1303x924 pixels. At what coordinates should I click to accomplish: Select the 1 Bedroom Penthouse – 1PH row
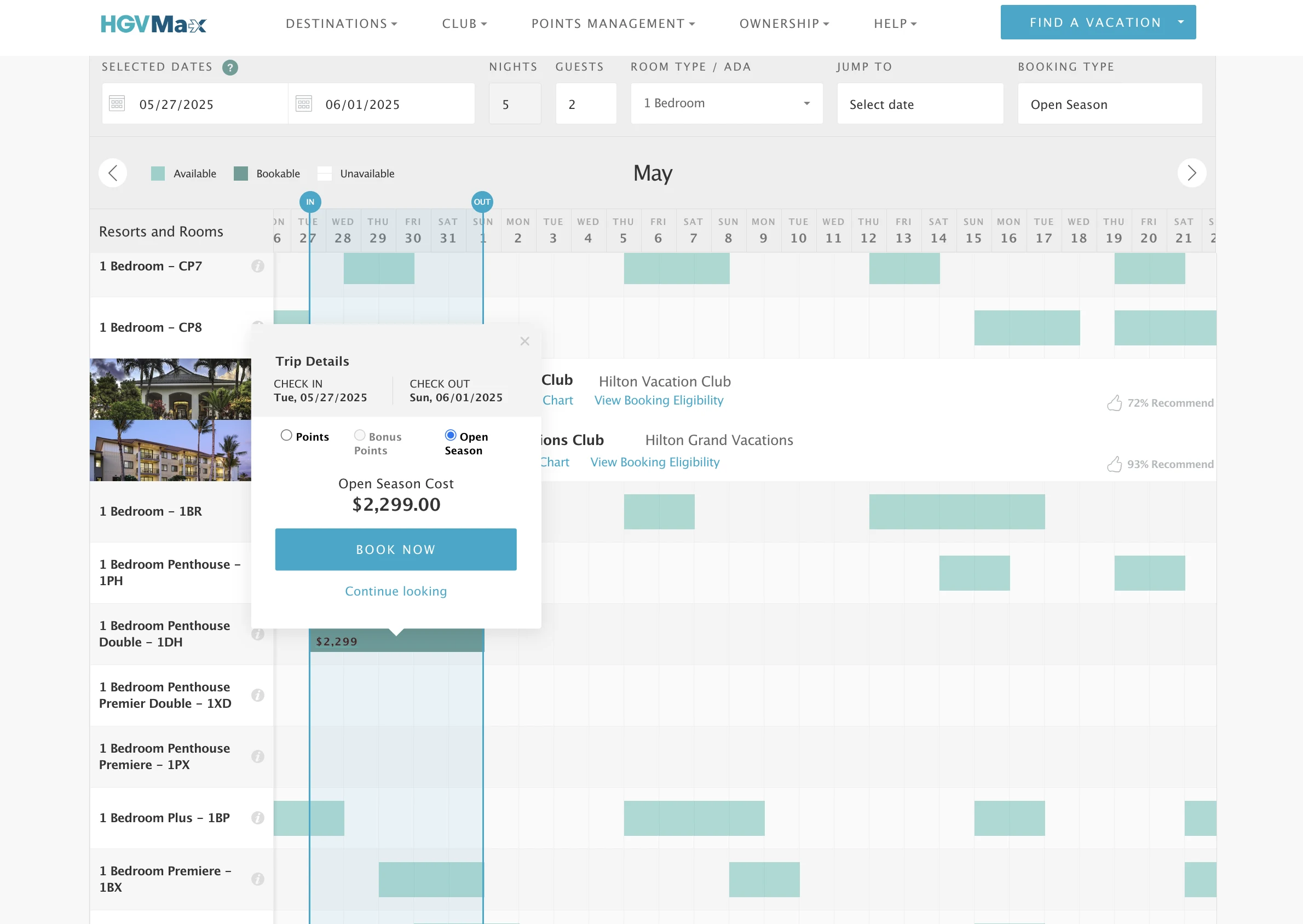170,573
